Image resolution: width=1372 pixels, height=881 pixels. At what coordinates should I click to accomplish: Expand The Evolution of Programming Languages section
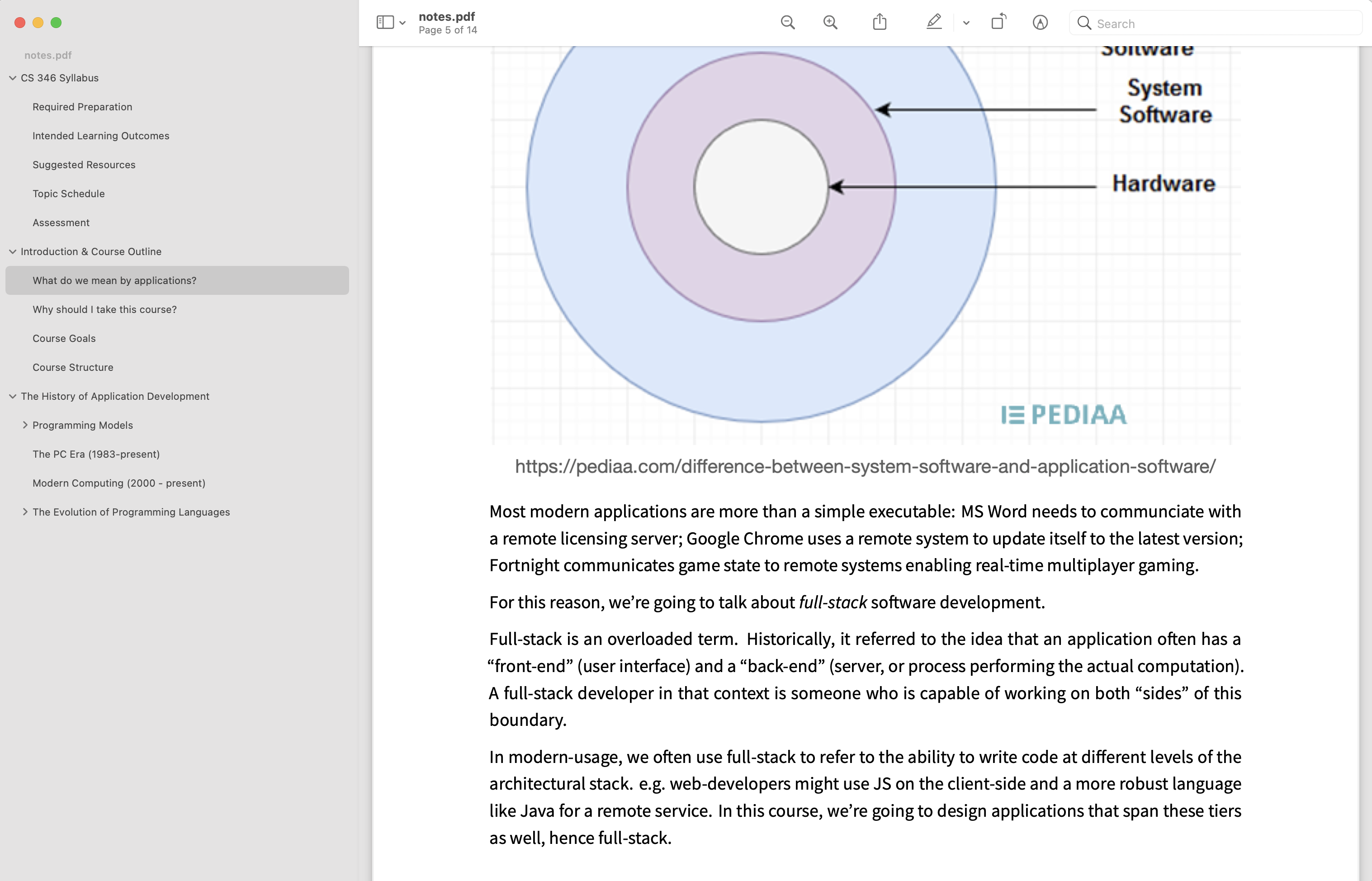tap(24, 512)
